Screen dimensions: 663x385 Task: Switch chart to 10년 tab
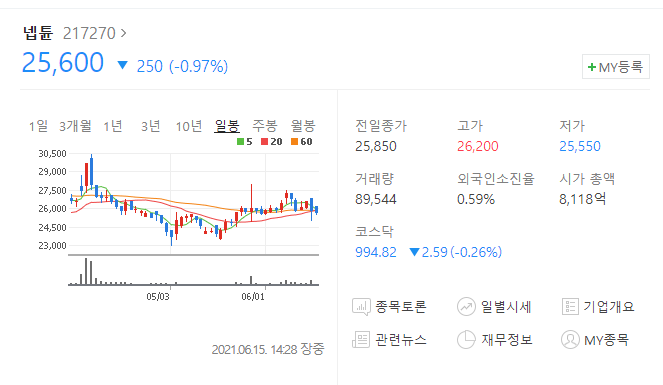point(189,126)
